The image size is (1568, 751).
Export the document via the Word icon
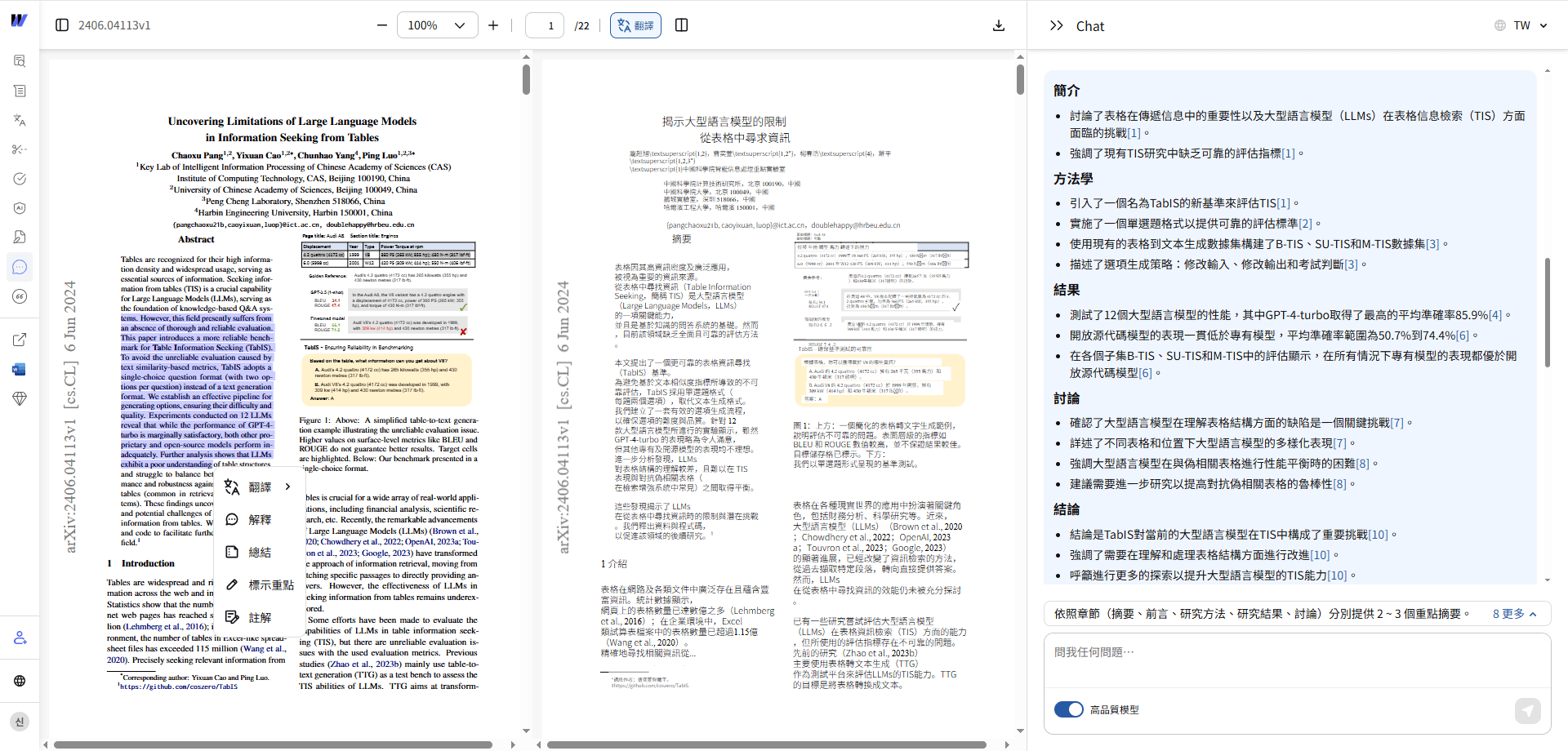(x=20, y=369)
